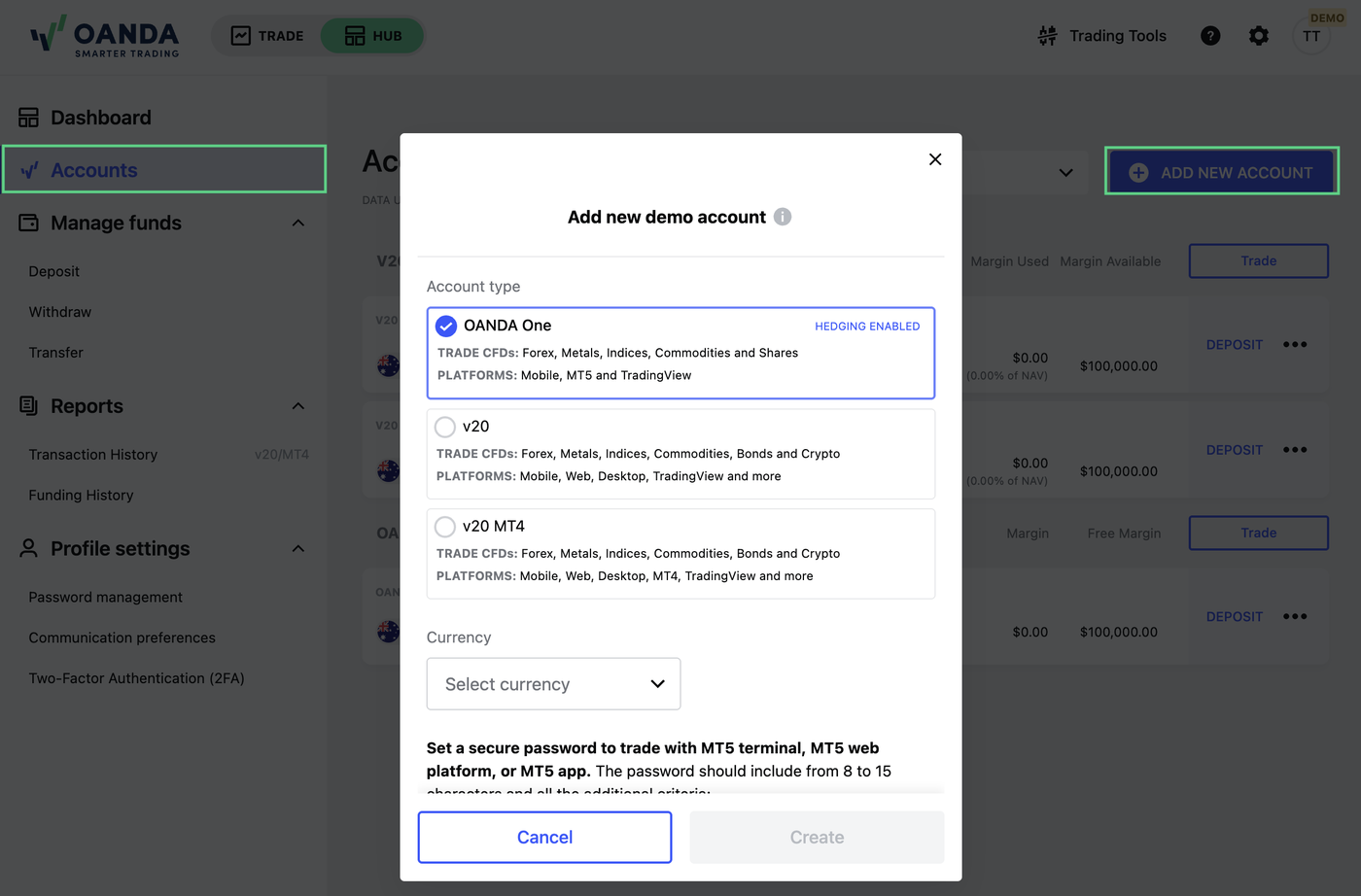Click the info icon beside Add new demo account
The height and width of the screenshot is (896, 1361).
783,217
